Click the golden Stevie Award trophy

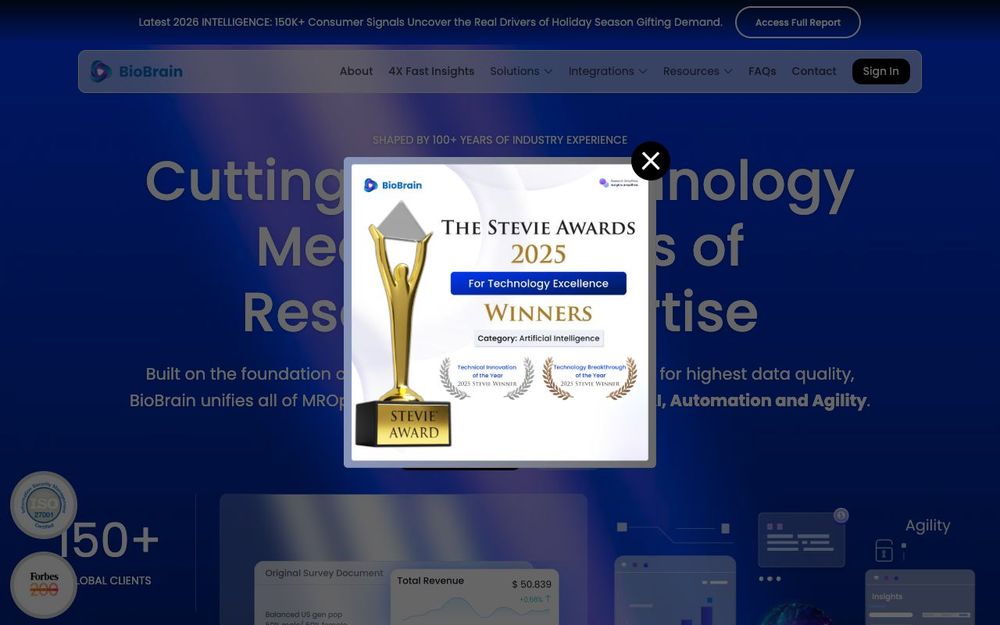[402, 325]
